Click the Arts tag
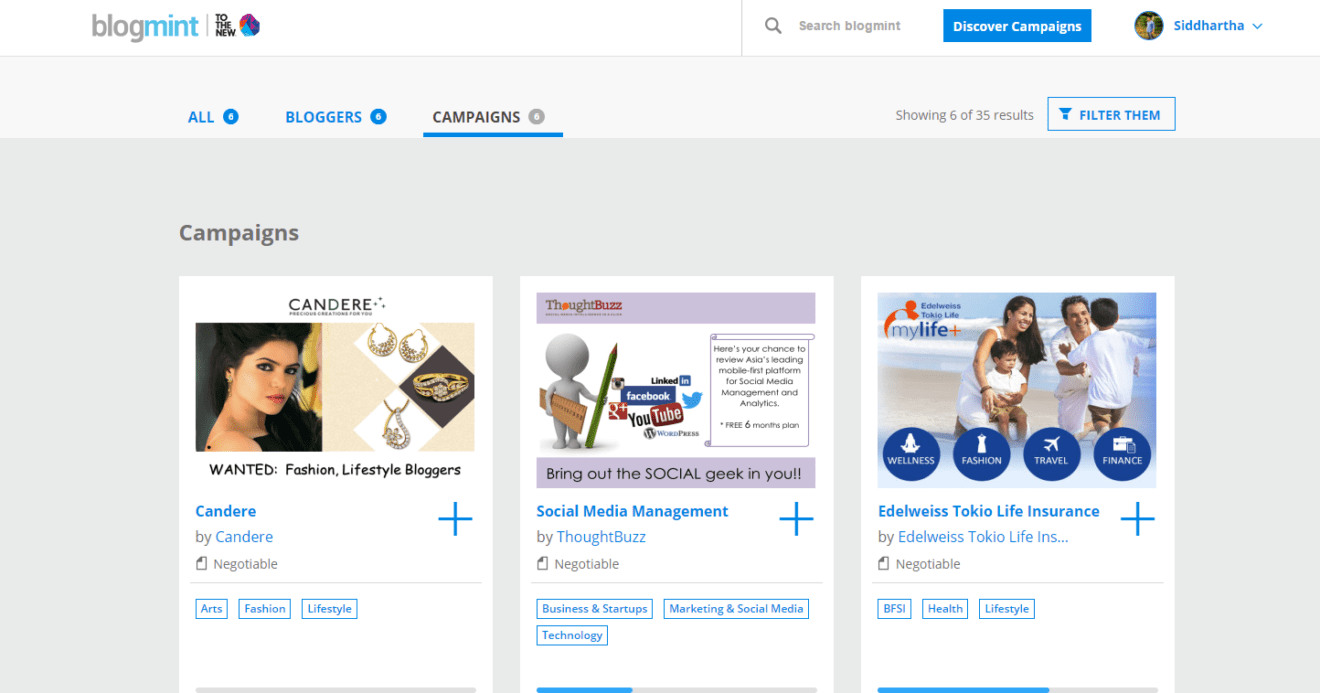This screenshot has height=693, width=1320. point(212,609)
